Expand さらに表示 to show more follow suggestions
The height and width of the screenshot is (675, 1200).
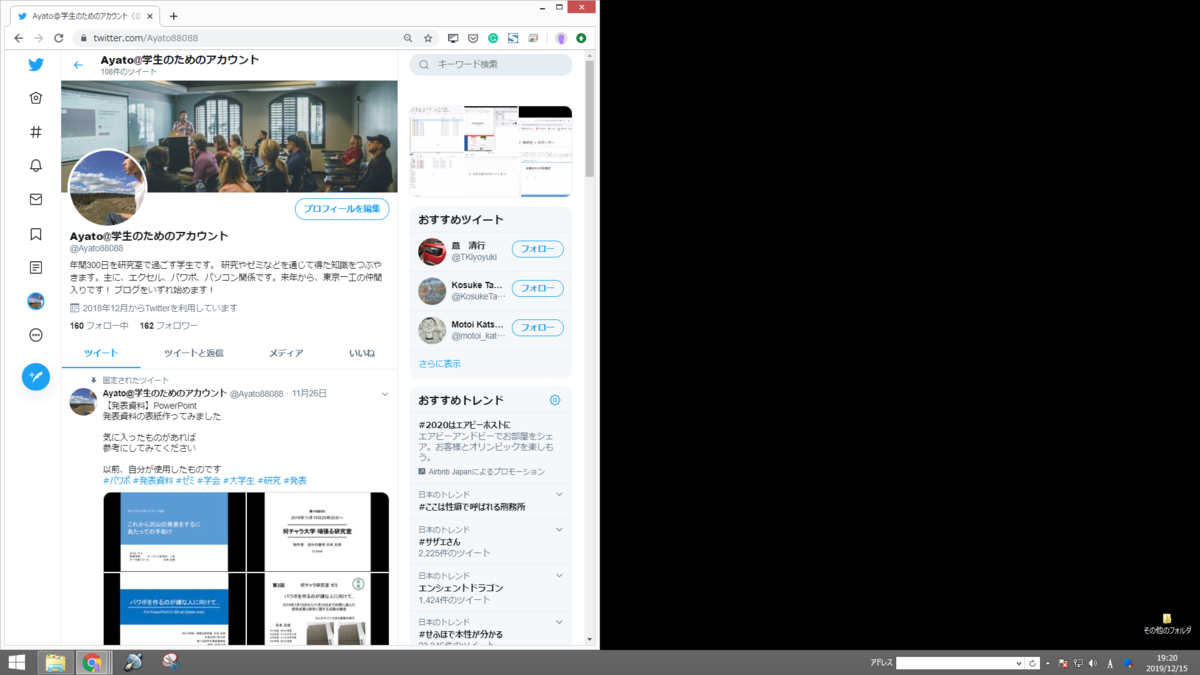coord(438,363)
